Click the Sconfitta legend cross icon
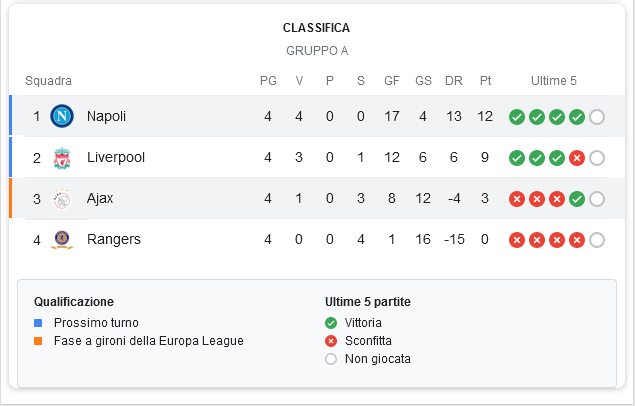The width and height of the screenshot is (635, 406). (331, 341)
